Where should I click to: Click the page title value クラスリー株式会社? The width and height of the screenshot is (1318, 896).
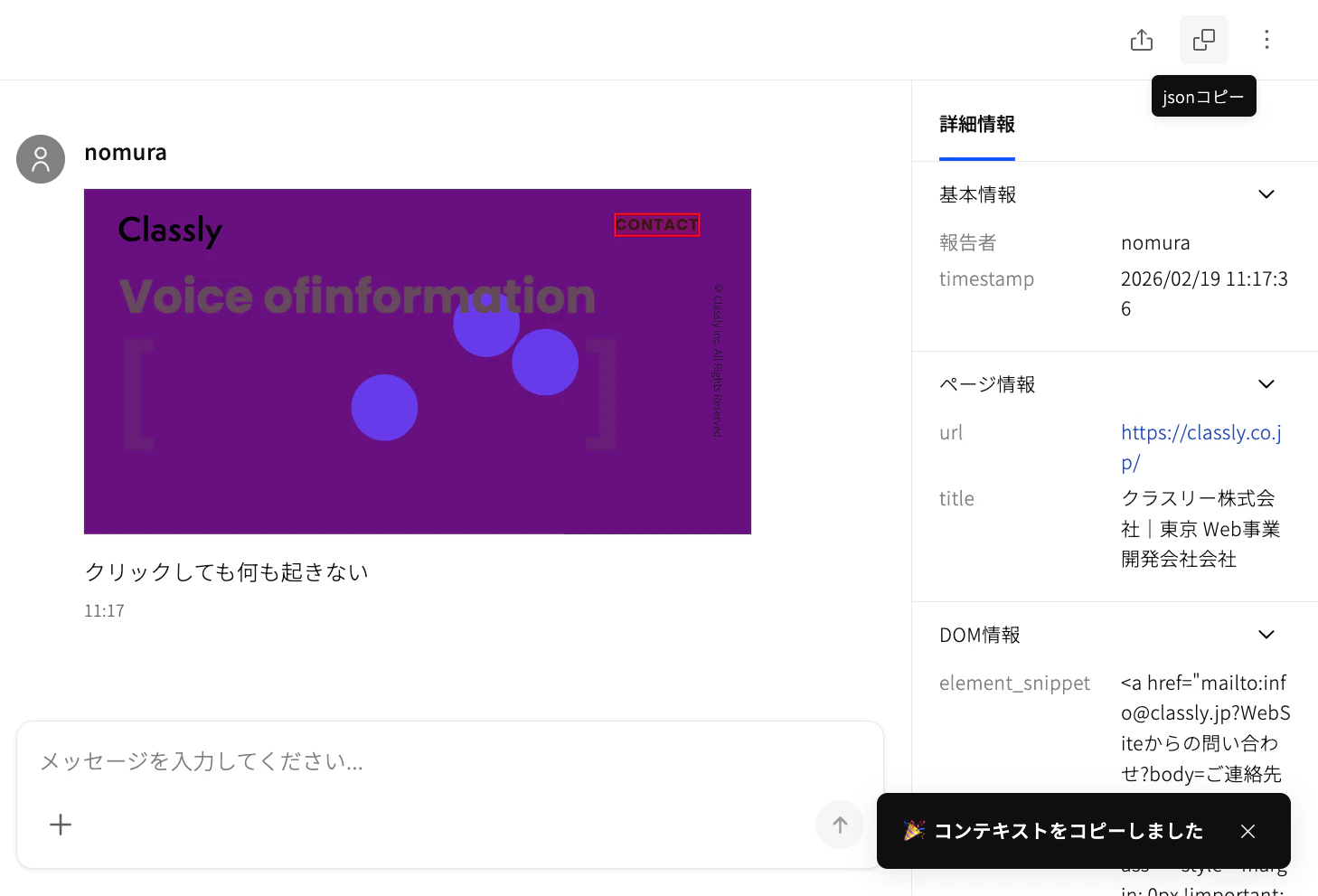click(1200, 529)
